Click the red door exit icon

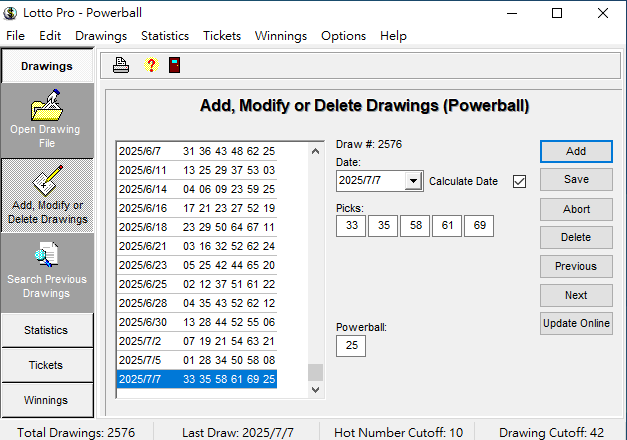pyautogui.click(x=174, y=65)
